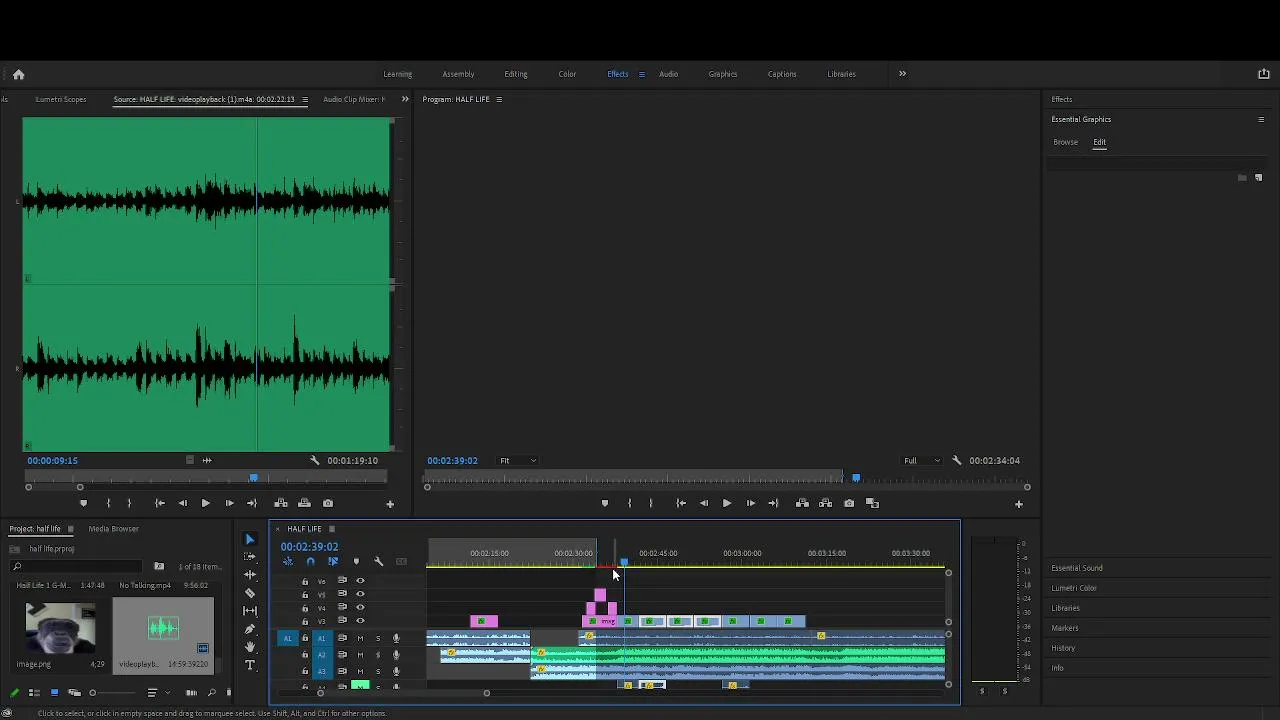Viewport: 1280px width, 720px height.
Task: Select the Ripple Edit tool
Action: (x=250, y=575)
